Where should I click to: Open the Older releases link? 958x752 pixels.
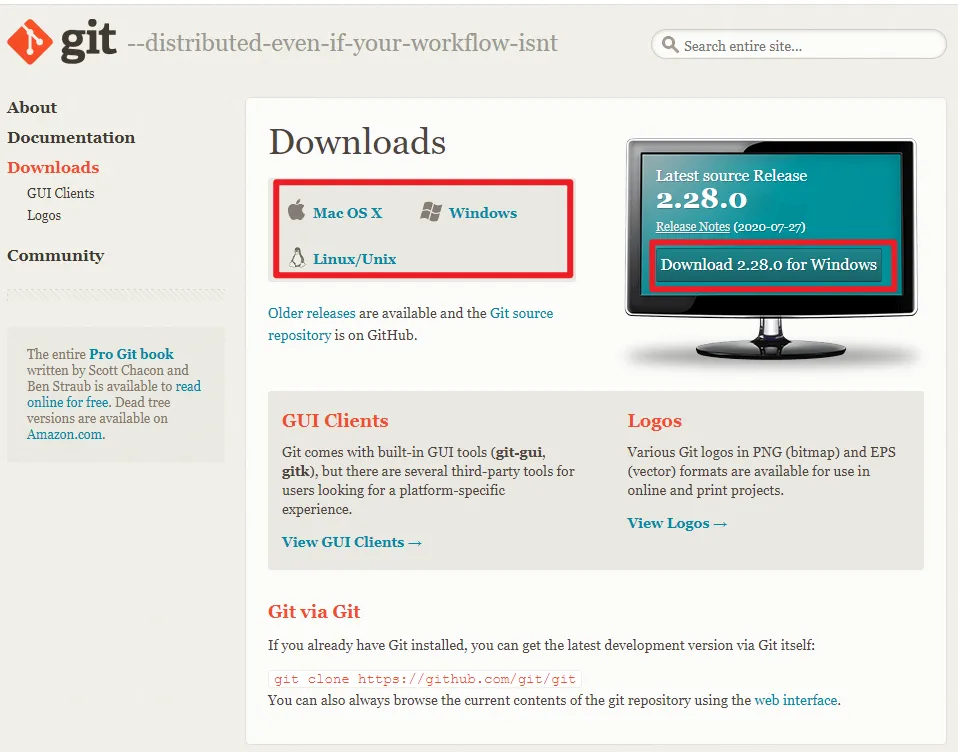coord(312,313)
